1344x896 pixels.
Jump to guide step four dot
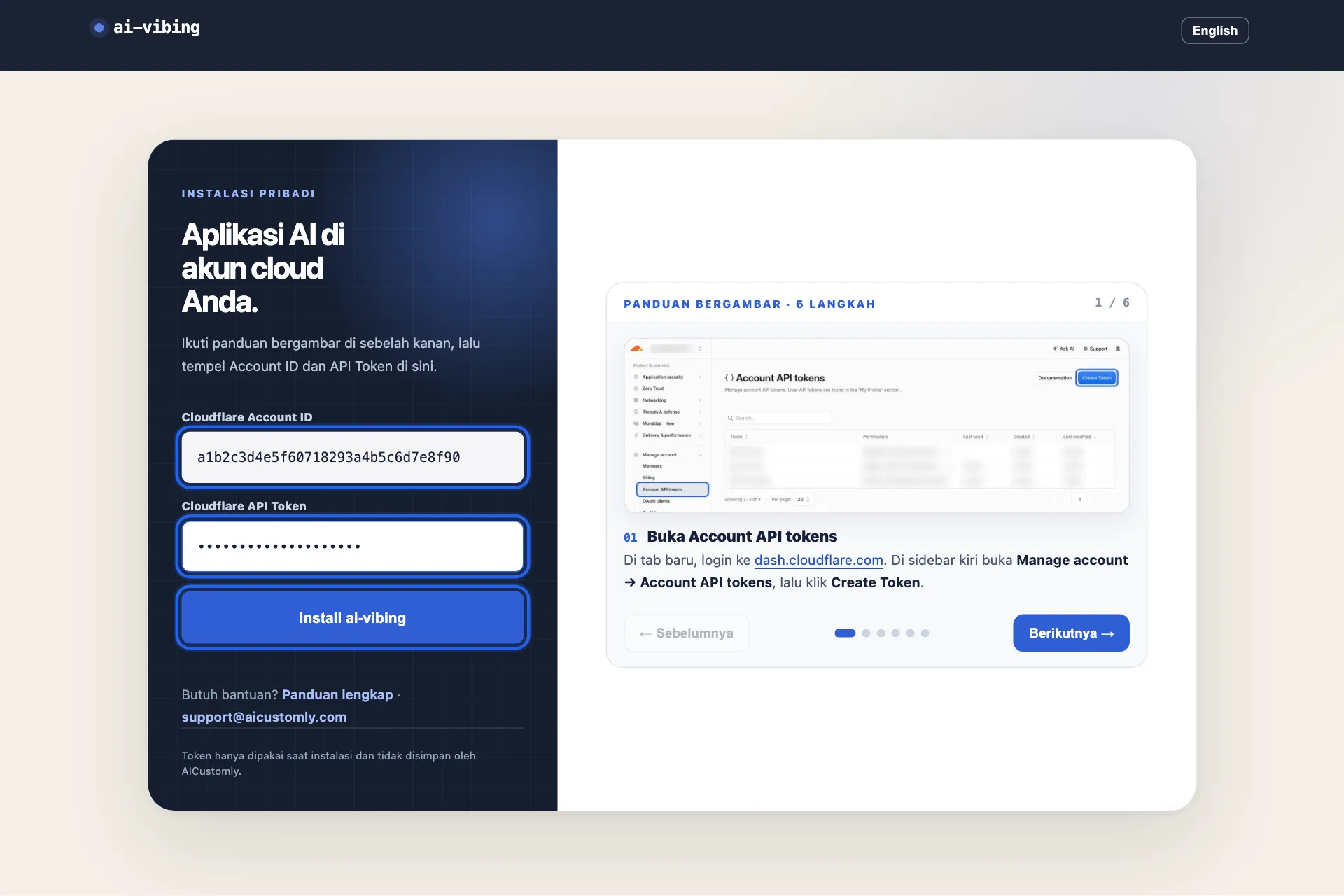tap(896, 633)
